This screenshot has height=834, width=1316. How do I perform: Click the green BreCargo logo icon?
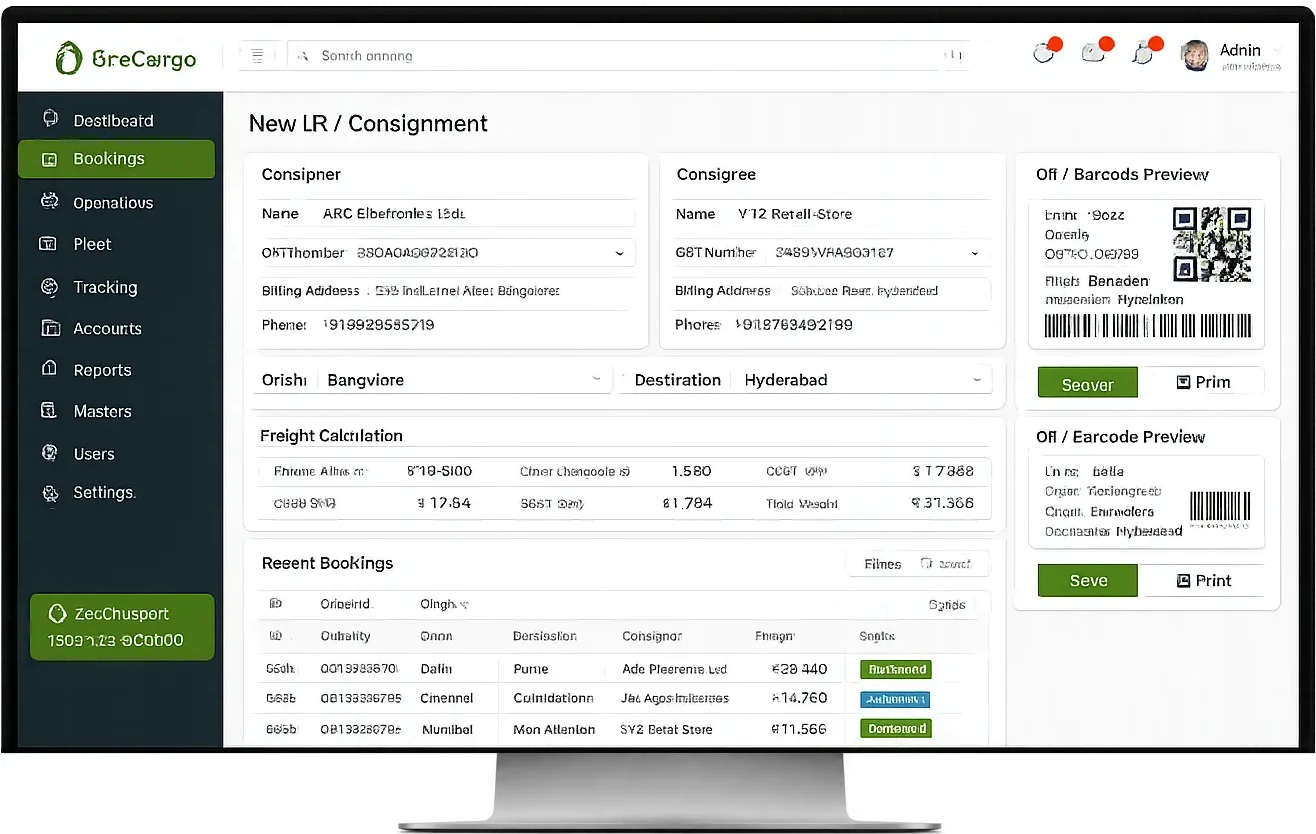click(68, 58)
